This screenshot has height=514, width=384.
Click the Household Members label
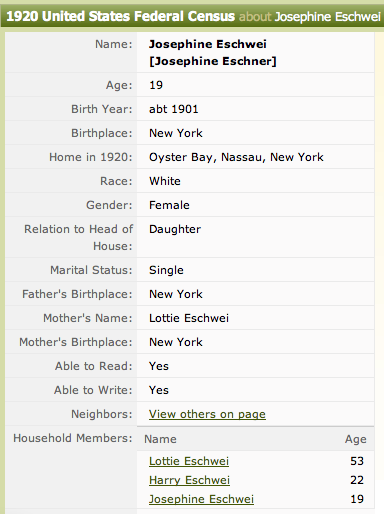coord(73,438)
